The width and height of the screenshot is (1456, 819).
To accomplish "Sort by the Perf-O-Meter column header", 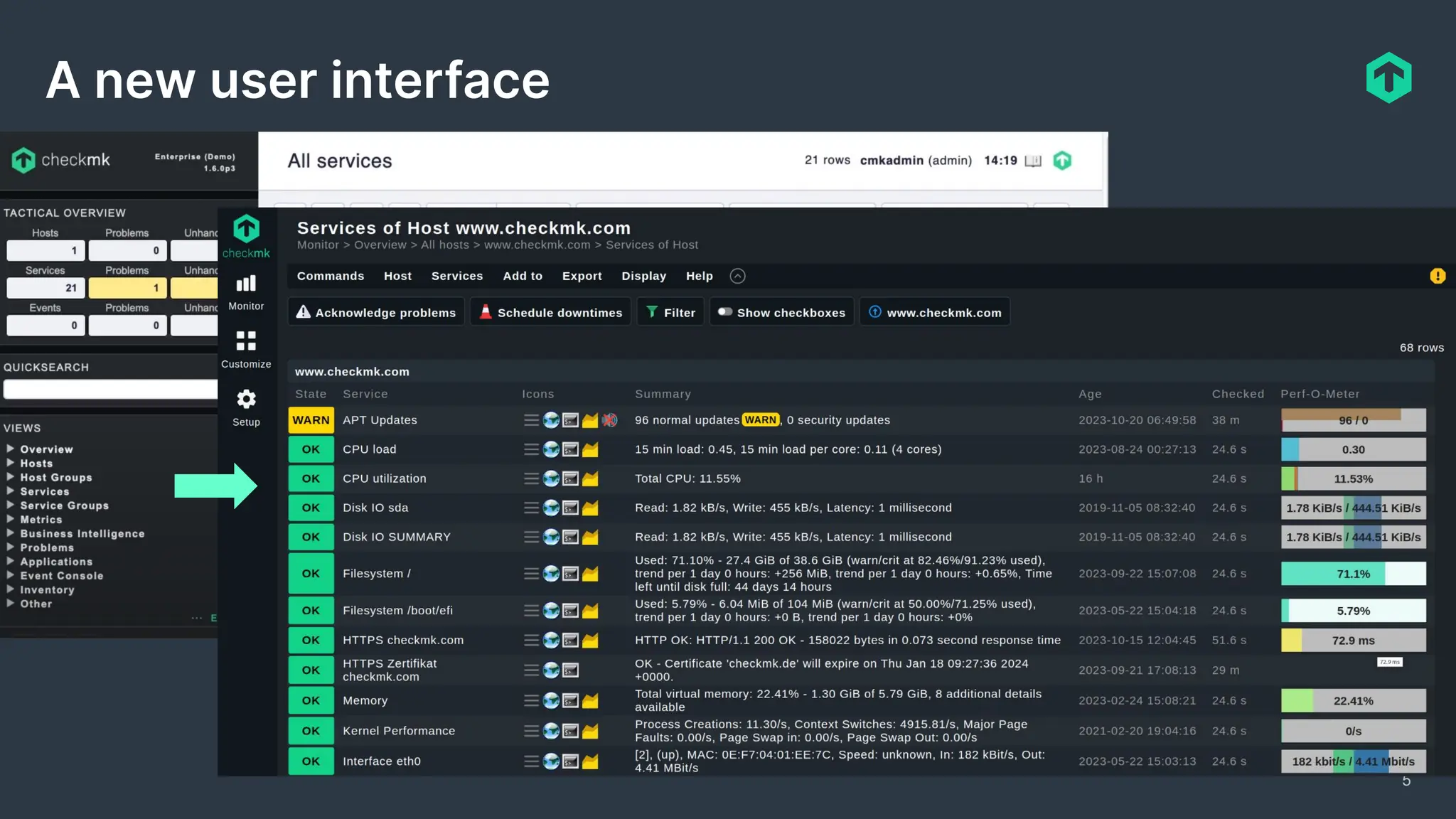I will pos(1320,394).
